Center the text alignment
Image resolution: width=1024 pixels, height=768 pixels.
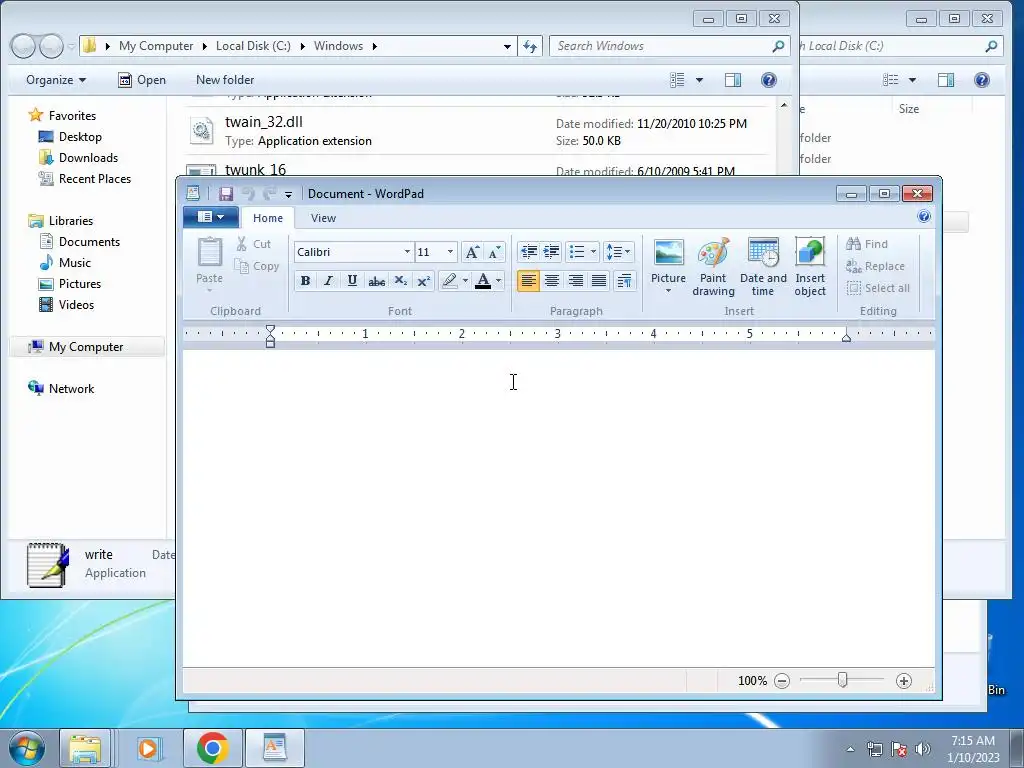[552, 281]
